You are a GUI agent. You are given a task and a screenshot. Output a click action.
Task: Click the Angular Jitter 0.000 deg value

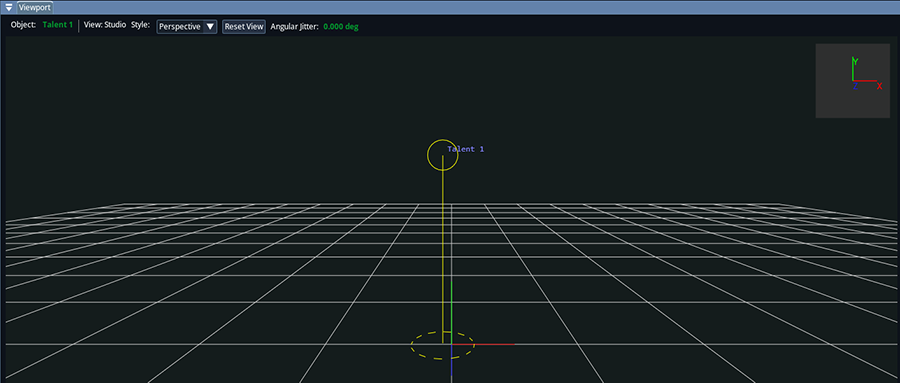[341, 26]
